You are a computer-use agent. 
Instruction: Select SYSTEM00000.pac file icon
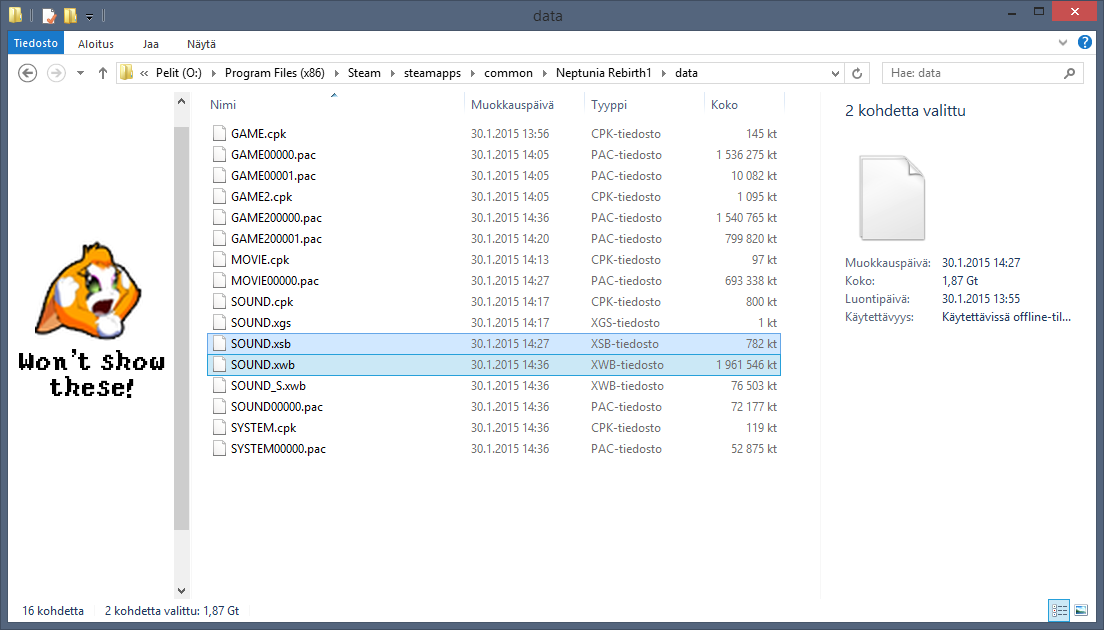coord(220,448)
